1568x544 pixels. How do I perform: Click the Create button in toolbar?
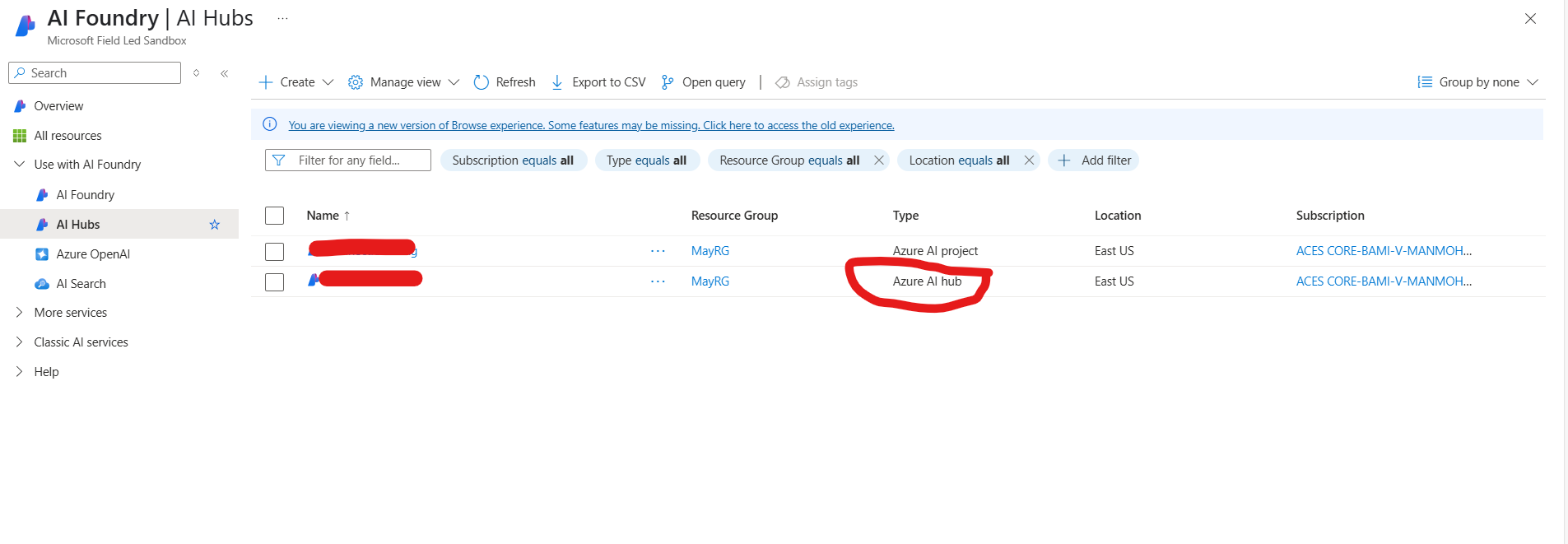pyautogui.click(x=286, y=82)
